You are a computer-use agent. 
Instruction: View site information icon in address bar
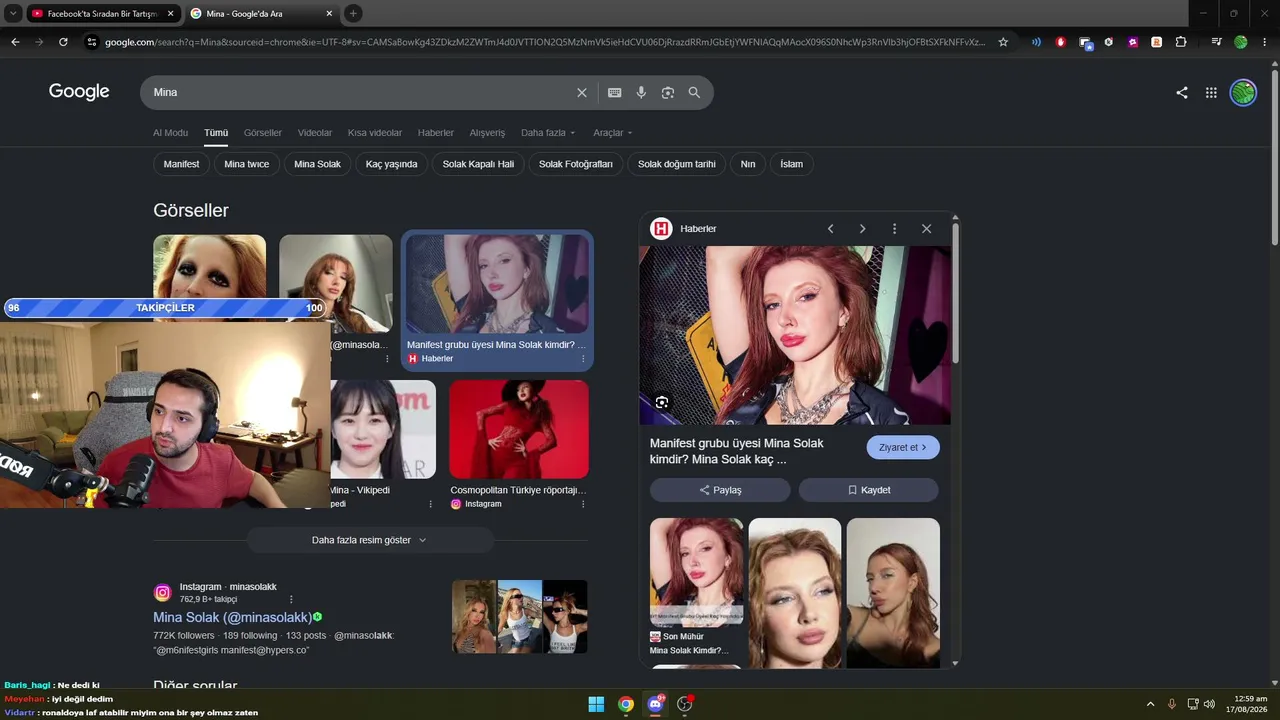pyautogui.click(x=92, y=42)
